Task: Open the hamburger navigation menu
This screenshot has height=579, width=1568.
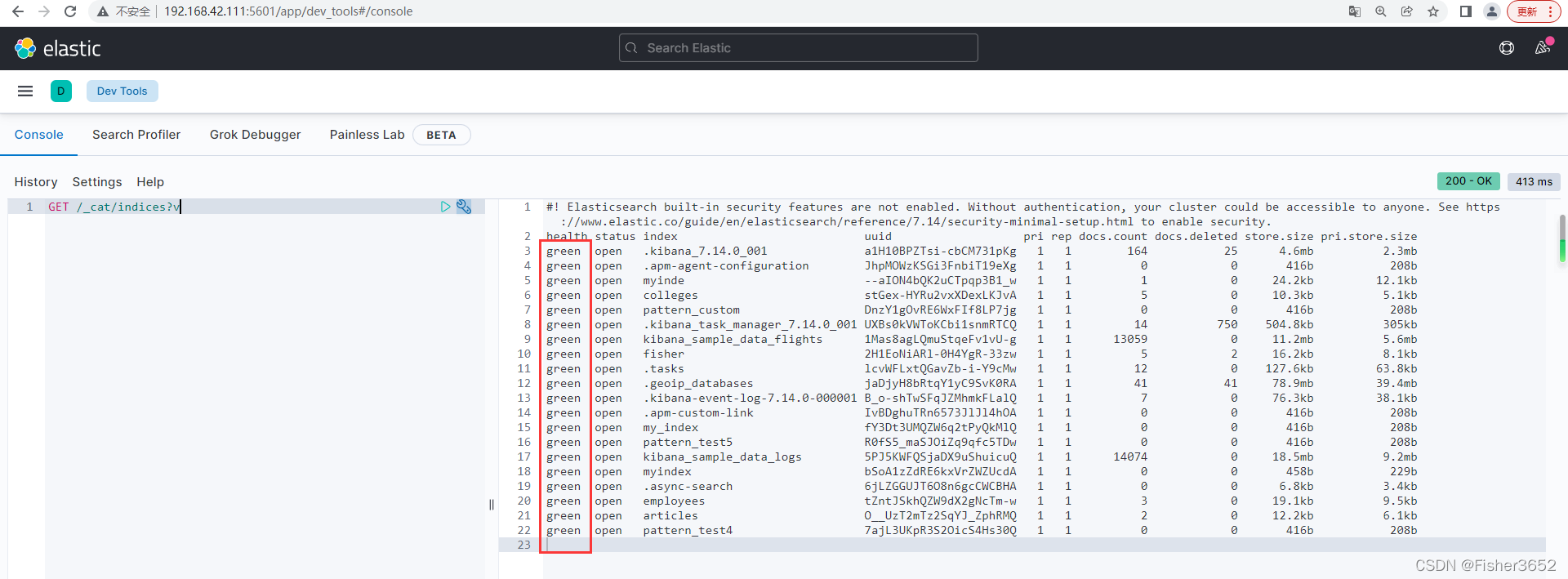Action: pos(25,91)
